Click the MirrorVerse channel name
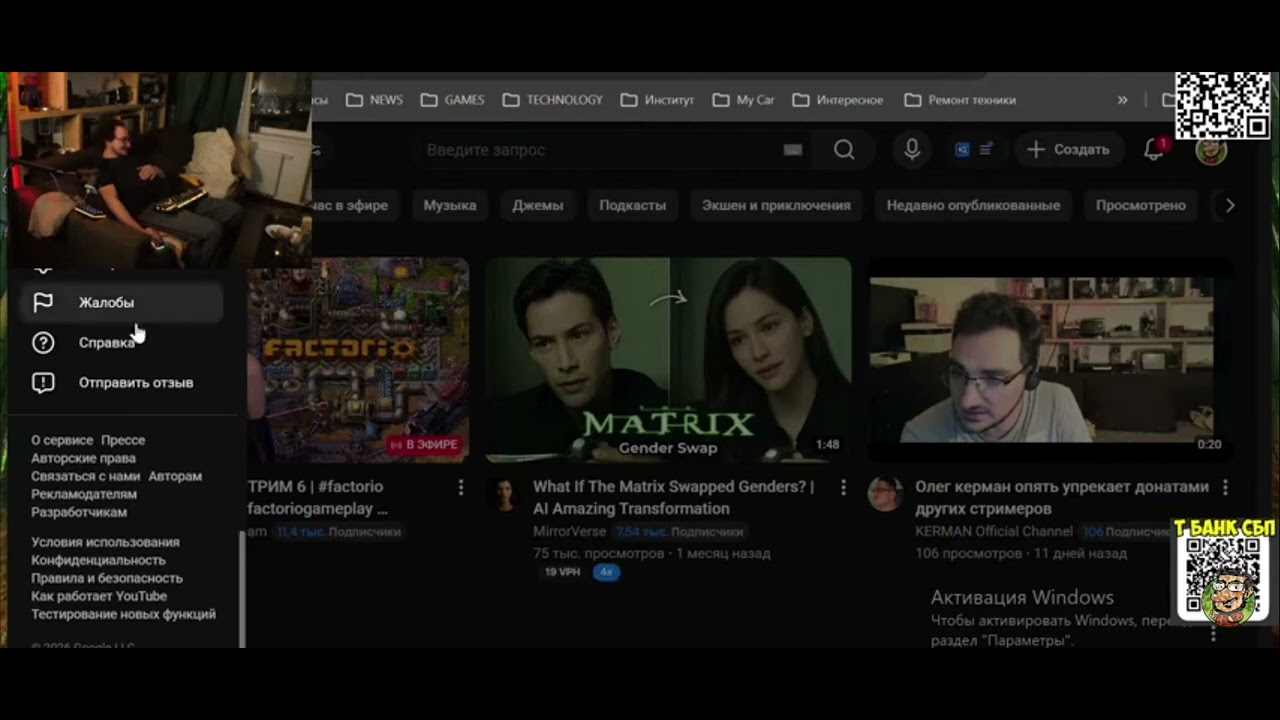Screen dimensions: 1280x720 point(570,532)
